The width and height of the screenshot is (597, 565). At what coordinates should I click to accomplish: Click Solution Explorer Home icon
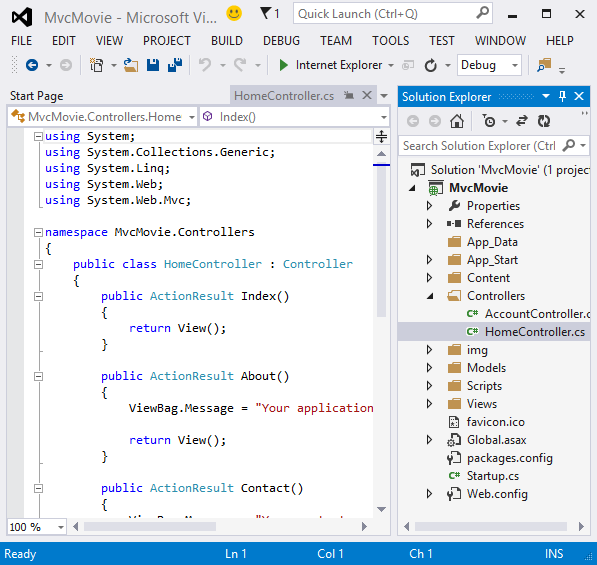pyautogui.click(x=457, y=121)
